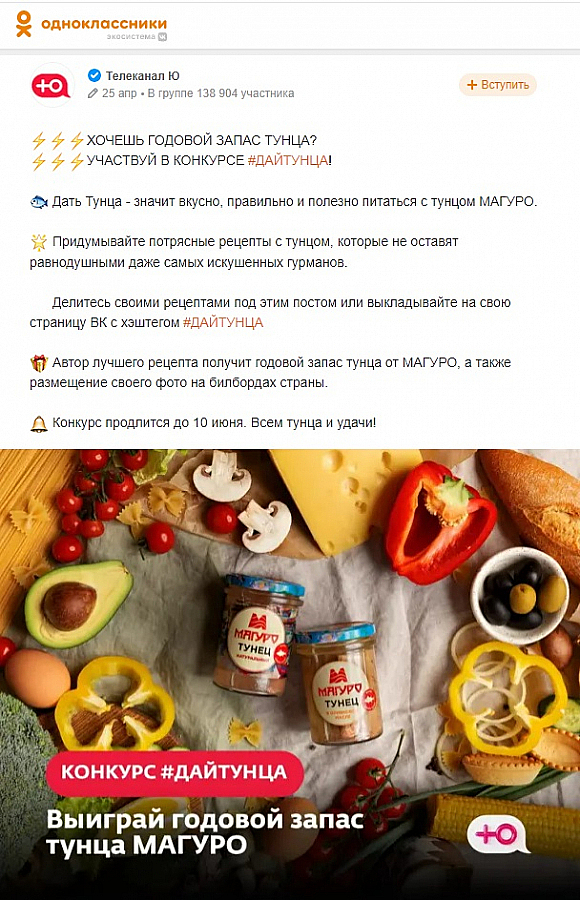This screenshot has height=900, width=580.
Task: Open the tuna contest photo attachment
Action: point(290,674)
